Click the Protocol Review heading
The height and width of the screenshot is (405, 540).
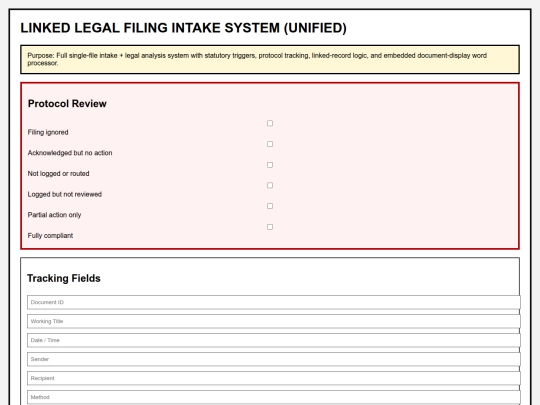pyautogui.click(x=67, y=104)
